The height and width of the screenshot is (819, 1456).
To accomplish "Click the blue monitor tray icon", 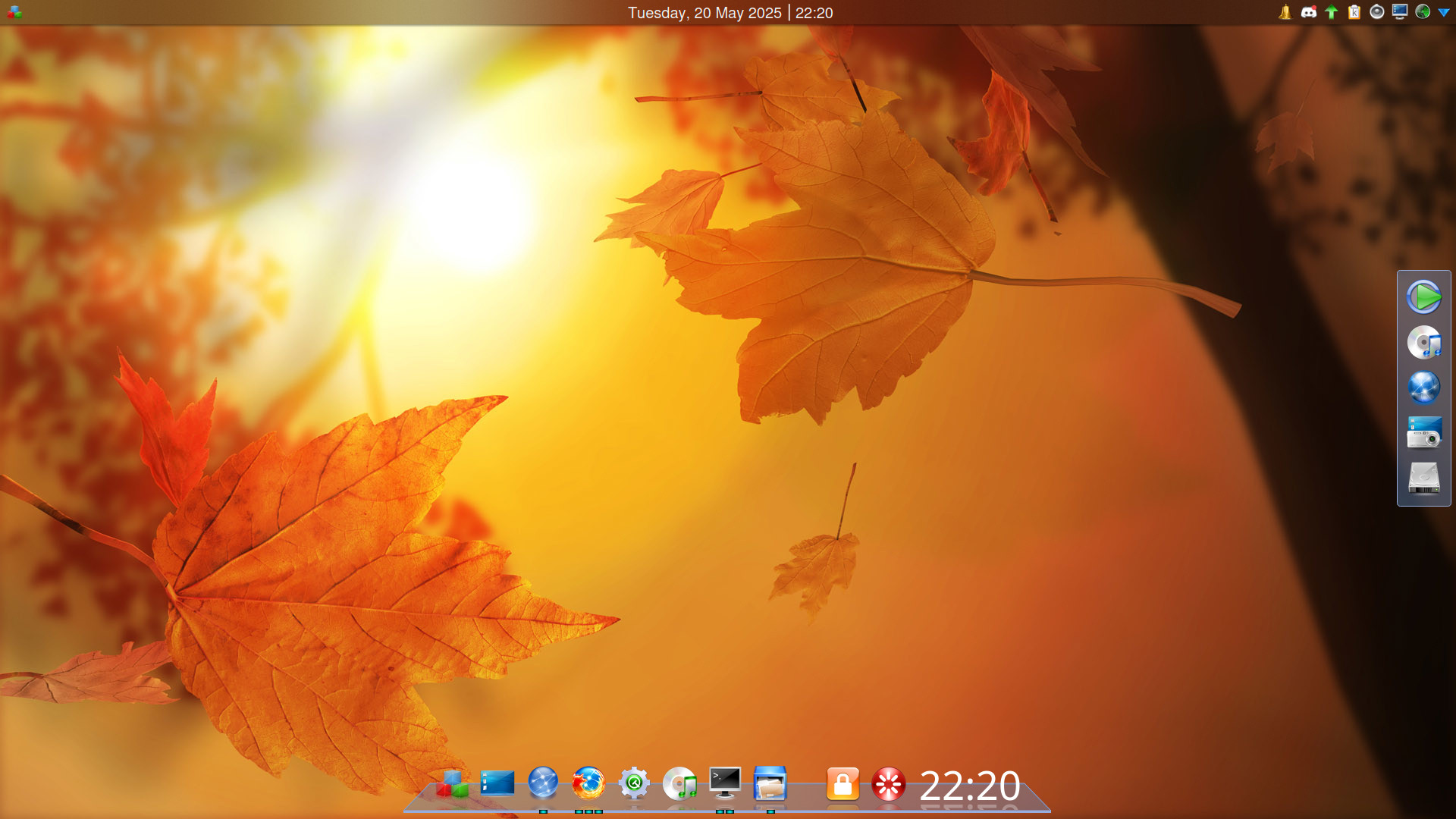I will coord(1400,12).
